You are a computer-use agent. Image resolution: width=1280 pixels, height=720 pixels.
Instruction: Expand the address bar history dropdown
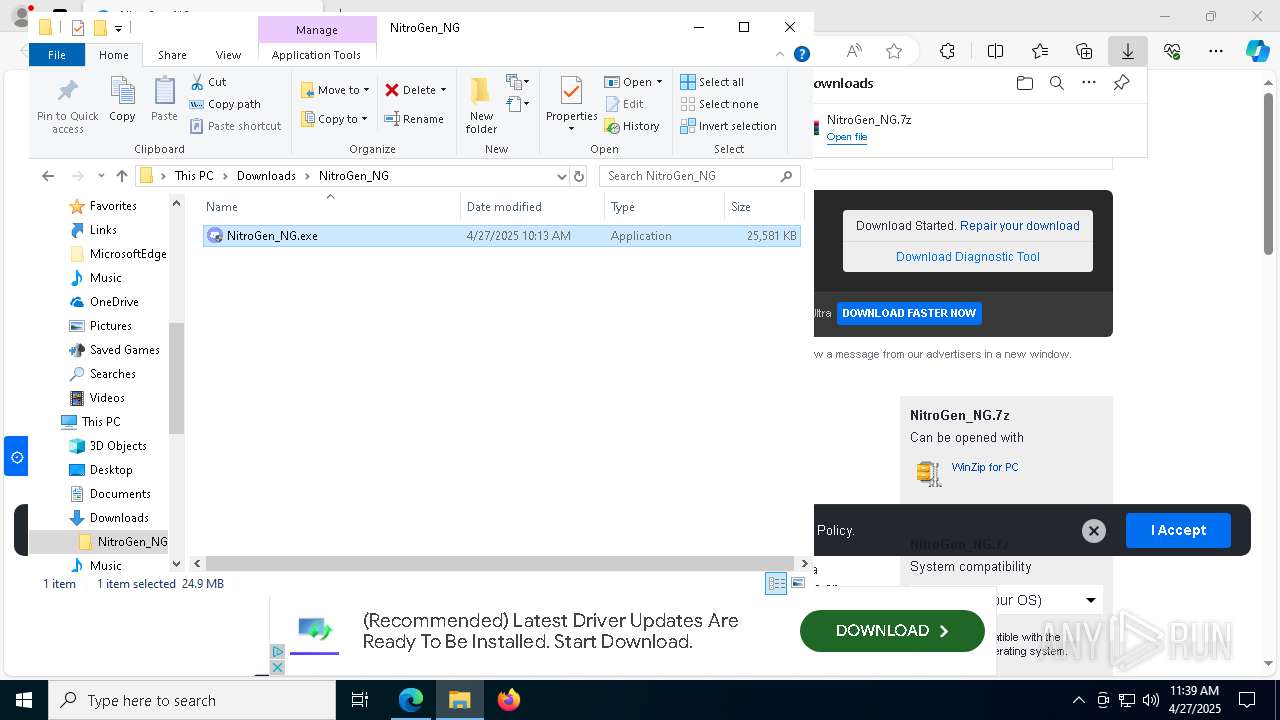click(561, 176)
